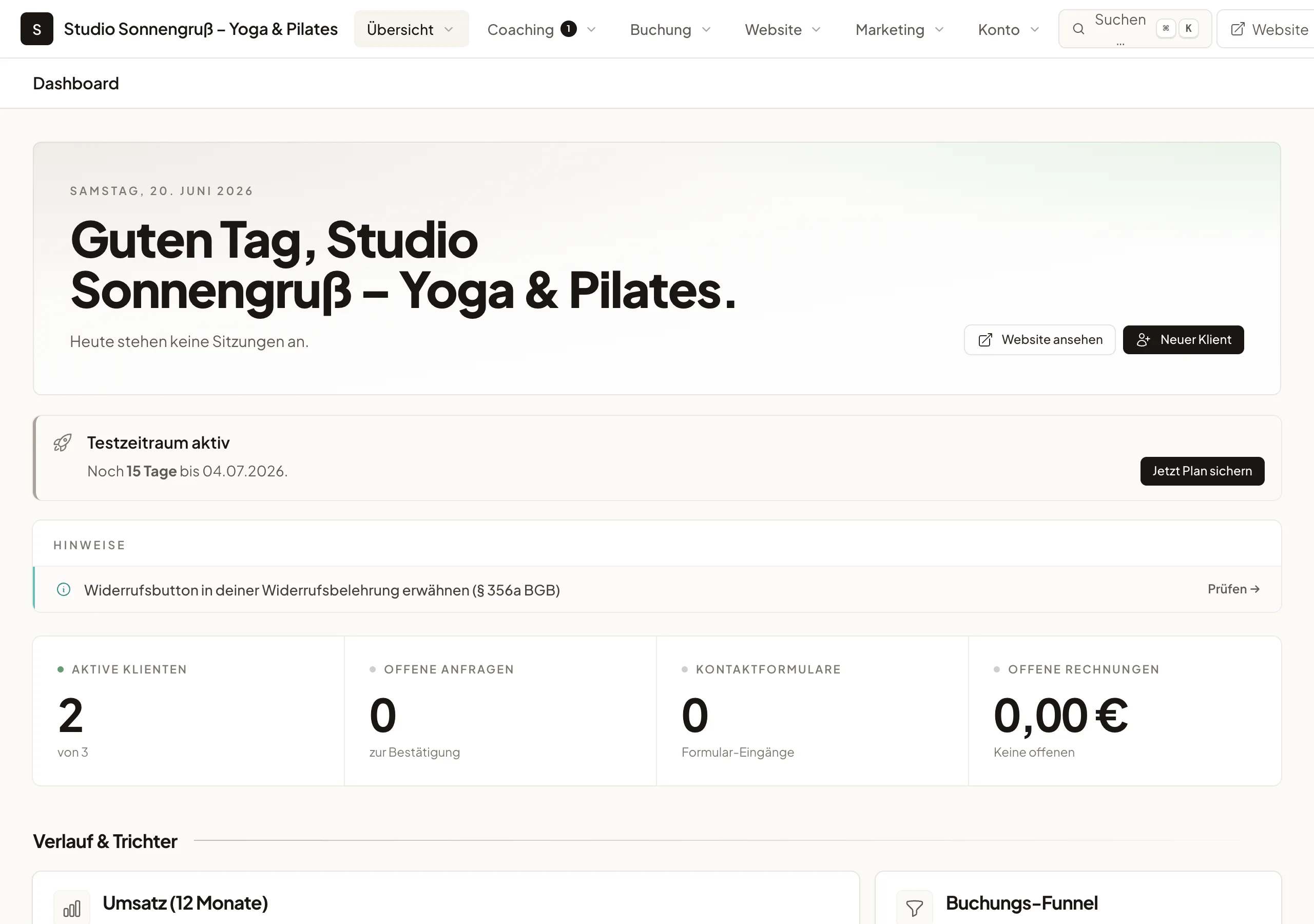Expand the Marketing chevron

939,29
